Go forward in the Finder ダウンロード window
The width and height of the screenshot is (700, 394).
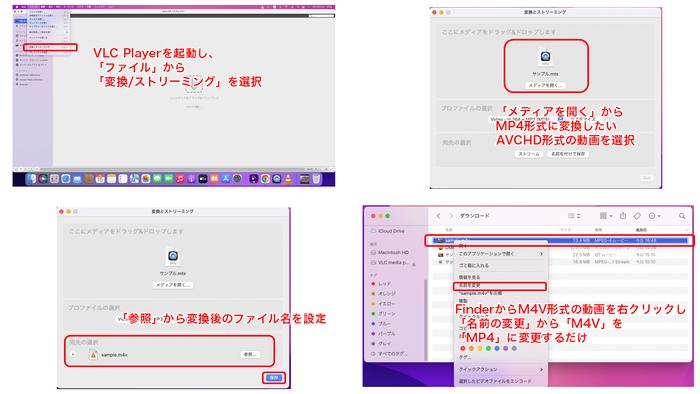coord(451,216)
